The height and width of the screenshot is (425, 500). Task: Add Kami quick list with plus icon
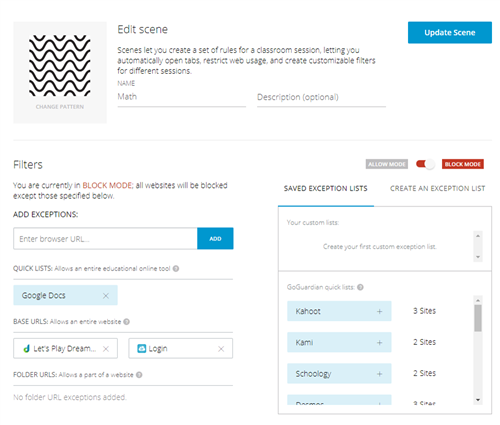[x=379, y=343]
